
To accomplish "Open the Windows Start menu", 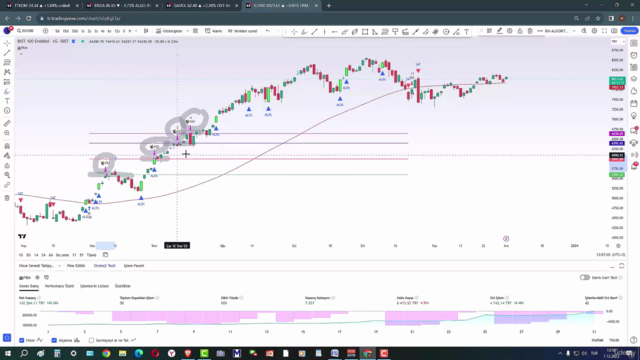I will [8, 353].
